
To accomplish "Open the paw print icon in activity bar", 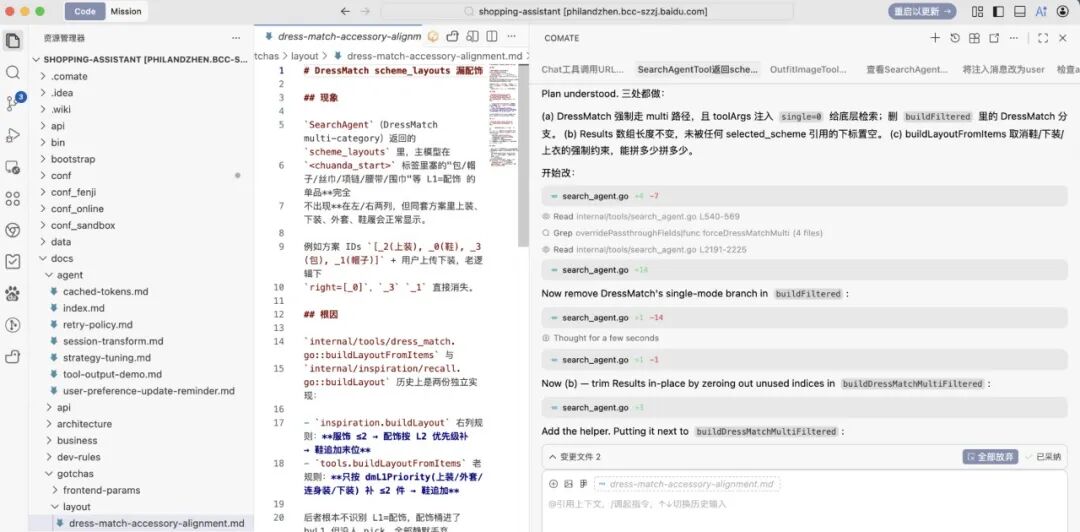I will pos(13,294).
